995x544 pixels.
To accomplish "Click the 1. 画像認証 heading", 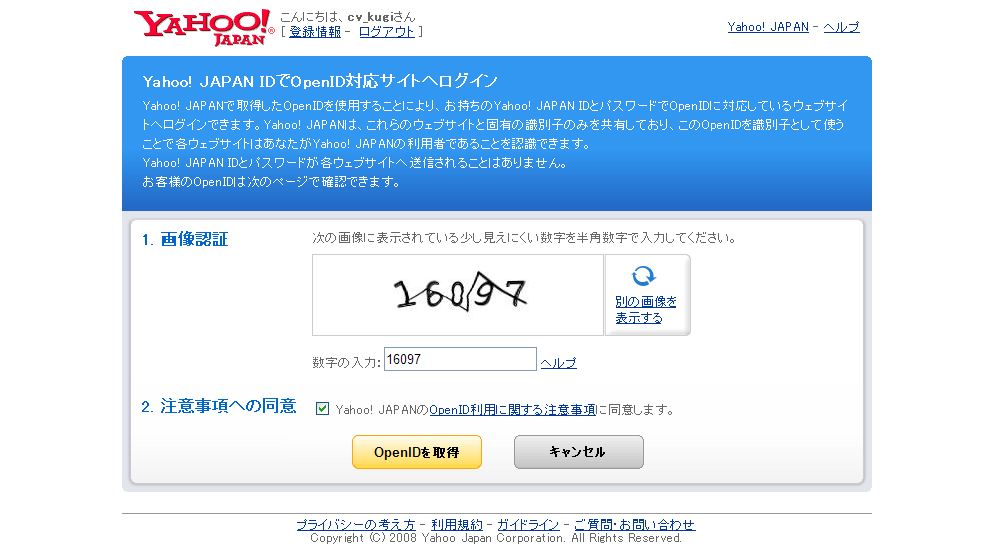I will [x=185, y=239].
